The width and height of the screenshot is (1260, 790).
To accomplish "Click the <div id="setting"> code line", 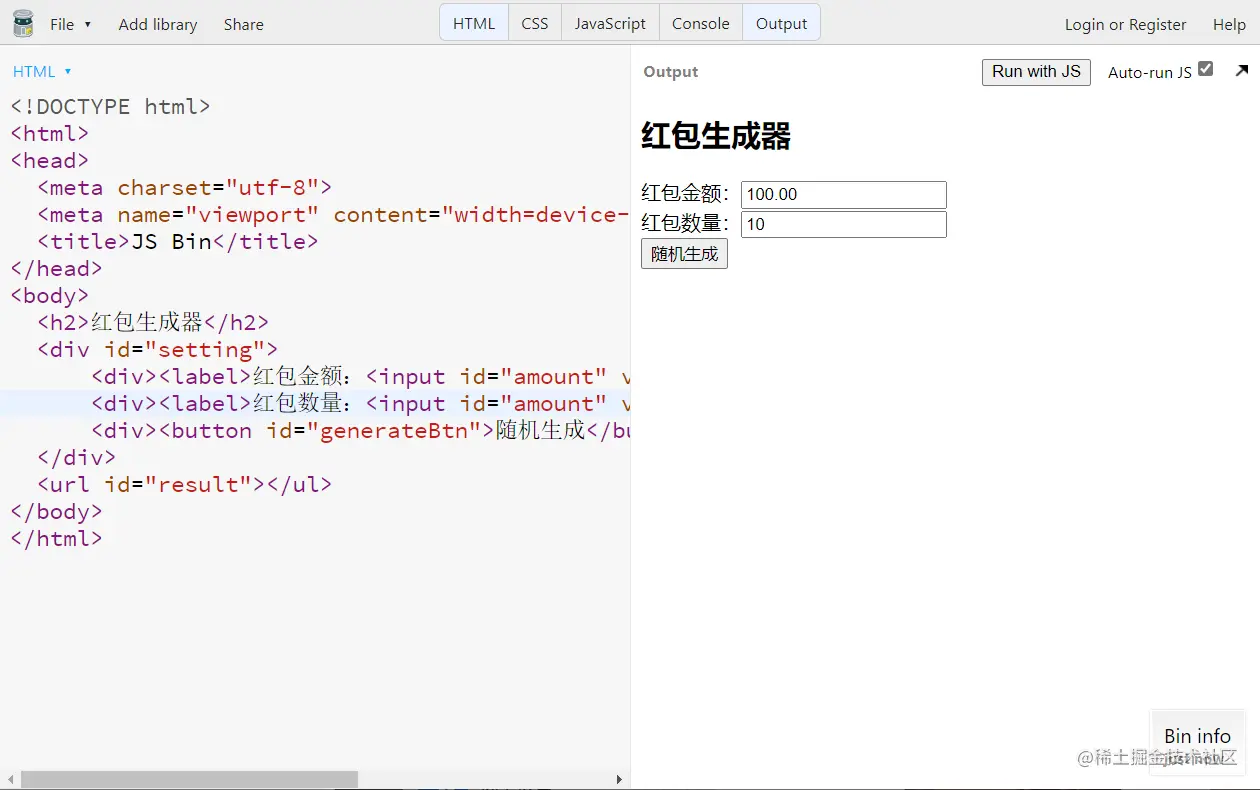I will point(157,350).
